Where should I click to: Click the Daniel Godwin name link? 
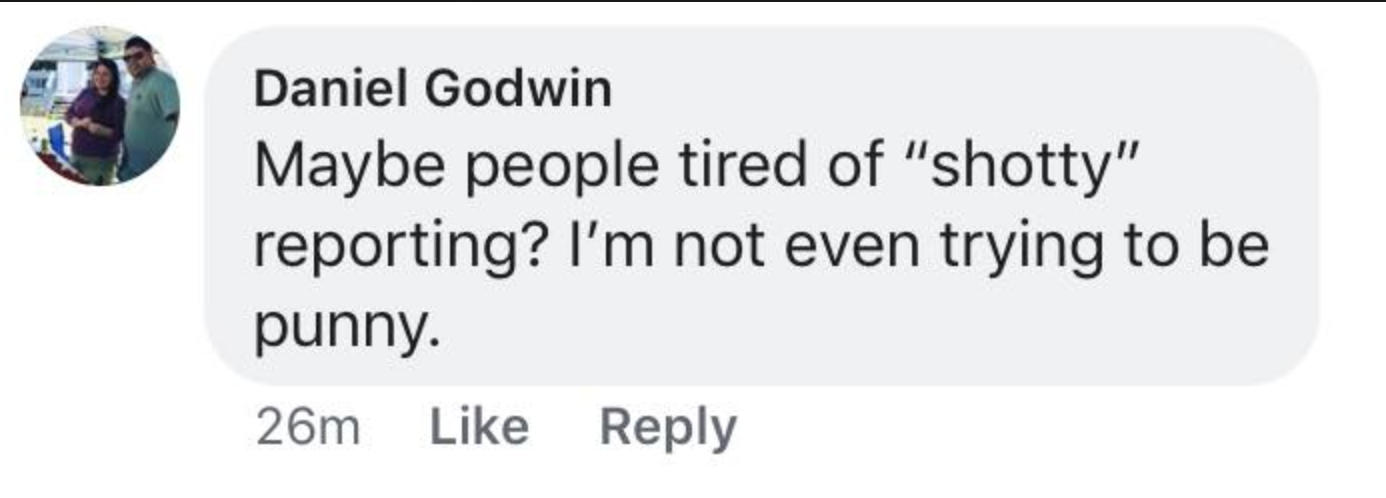tap(432, 90)
